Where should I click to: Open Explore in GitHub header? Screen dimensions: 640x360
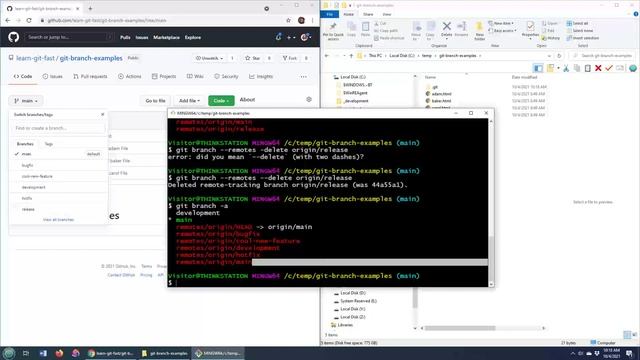[x=193, y=37]
